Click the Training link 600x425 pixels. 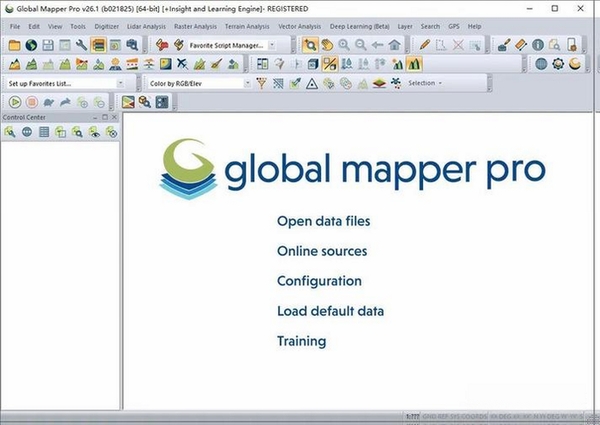point(302,341)
